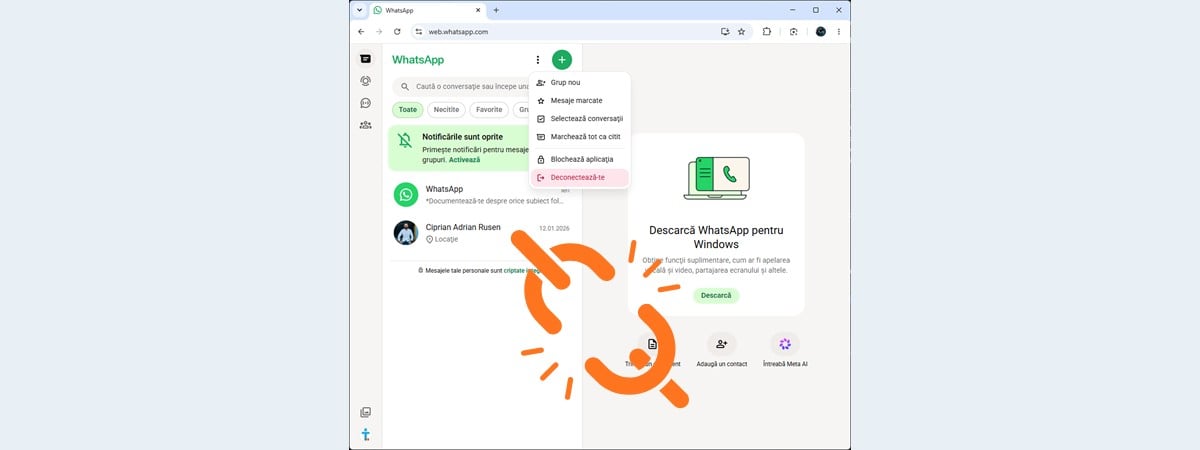This screenshot has height=450, width=1200.
Task: Click the Activează notifications link
Action: pos(464,160)
